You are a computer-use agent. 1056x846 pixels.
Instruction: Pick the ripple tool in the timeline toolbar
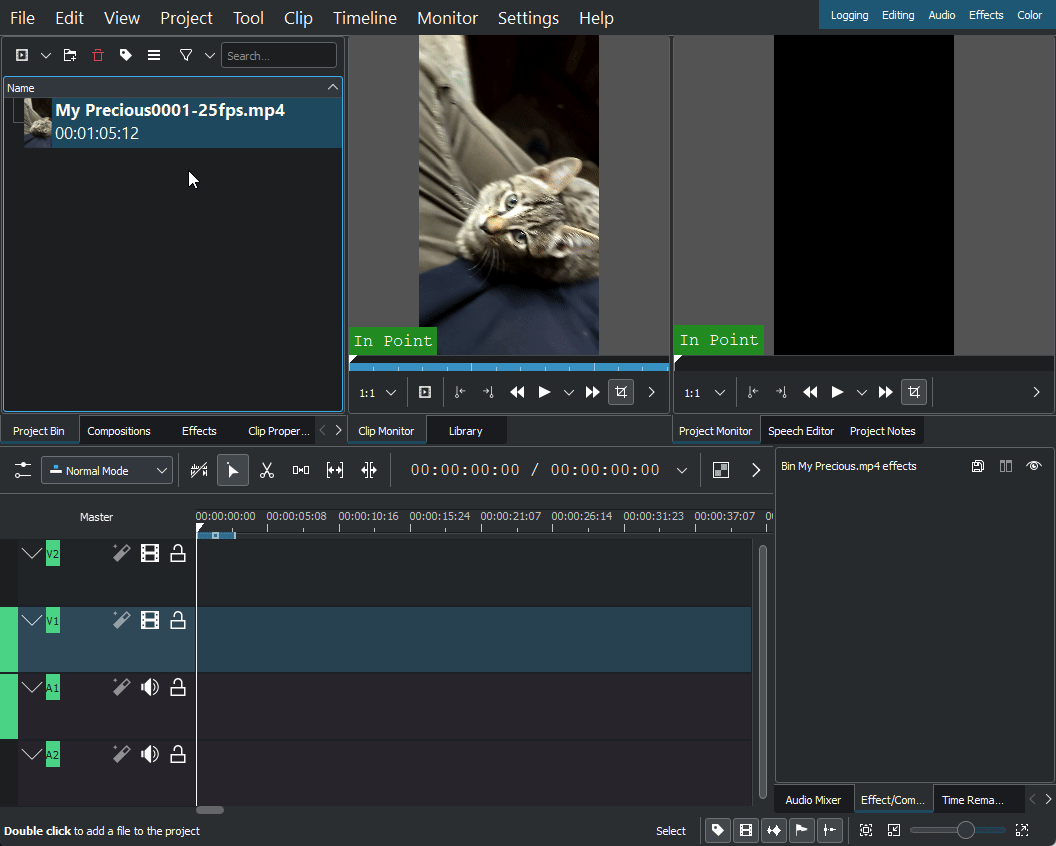(x=368, y=470)
